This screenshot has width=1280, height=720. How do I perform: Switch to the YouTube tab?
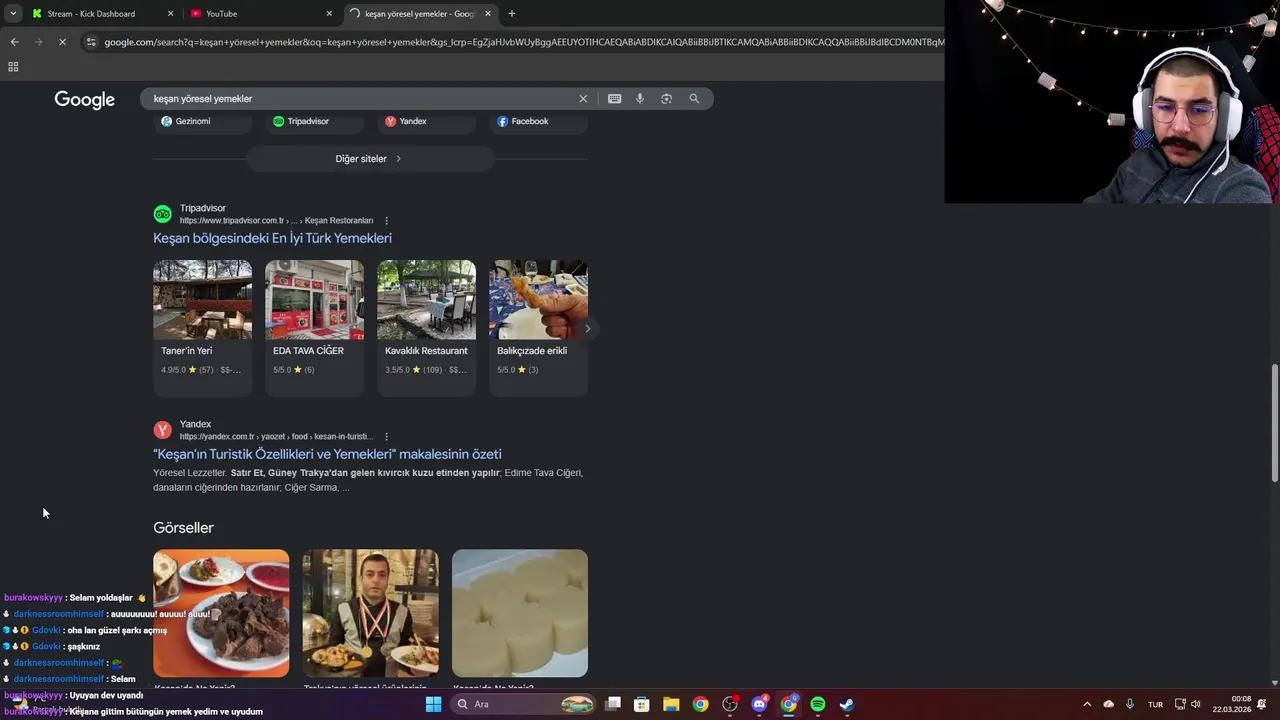pos(260,14)
